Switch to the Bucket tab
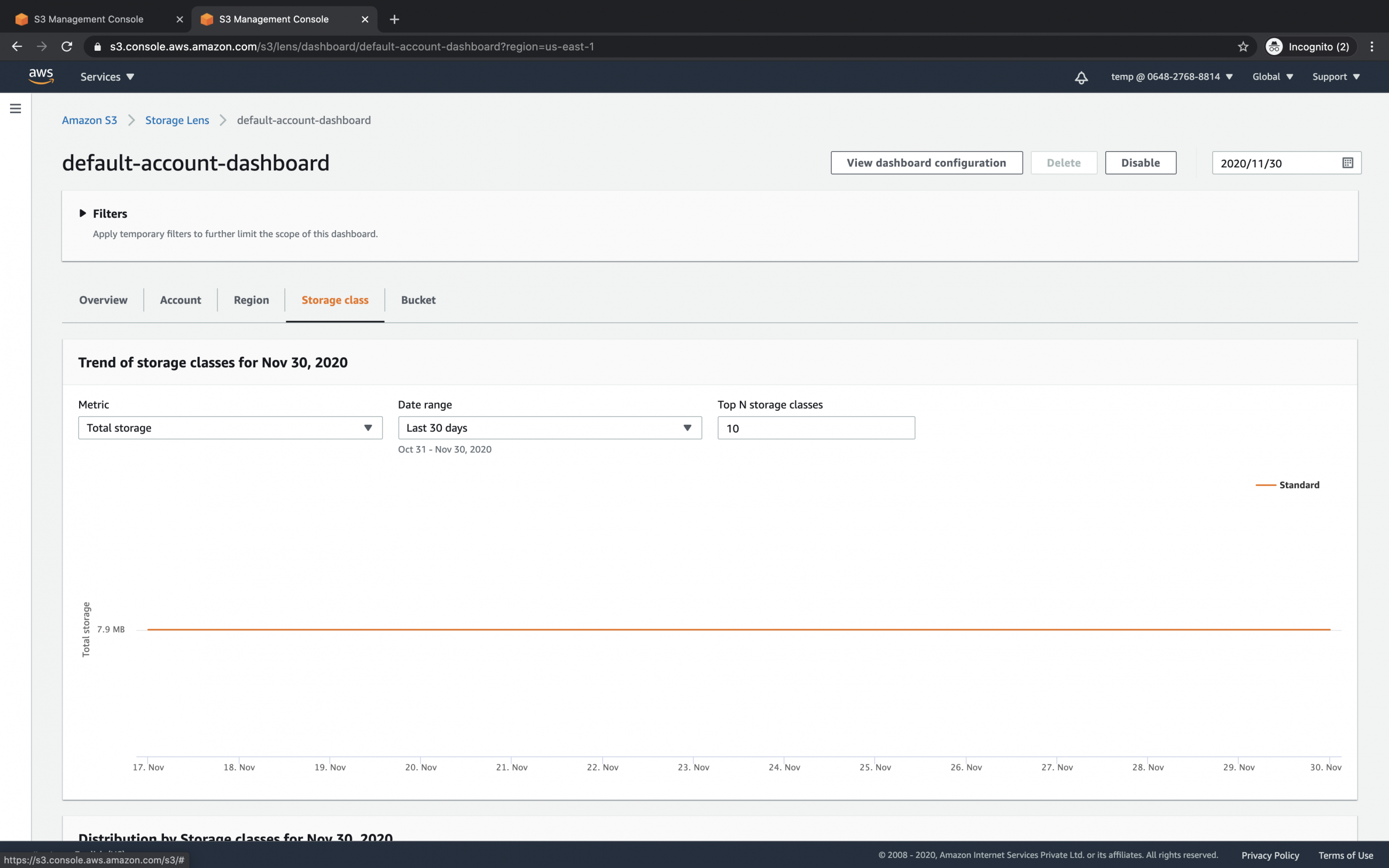1389x868 pixels. (418, 300)
